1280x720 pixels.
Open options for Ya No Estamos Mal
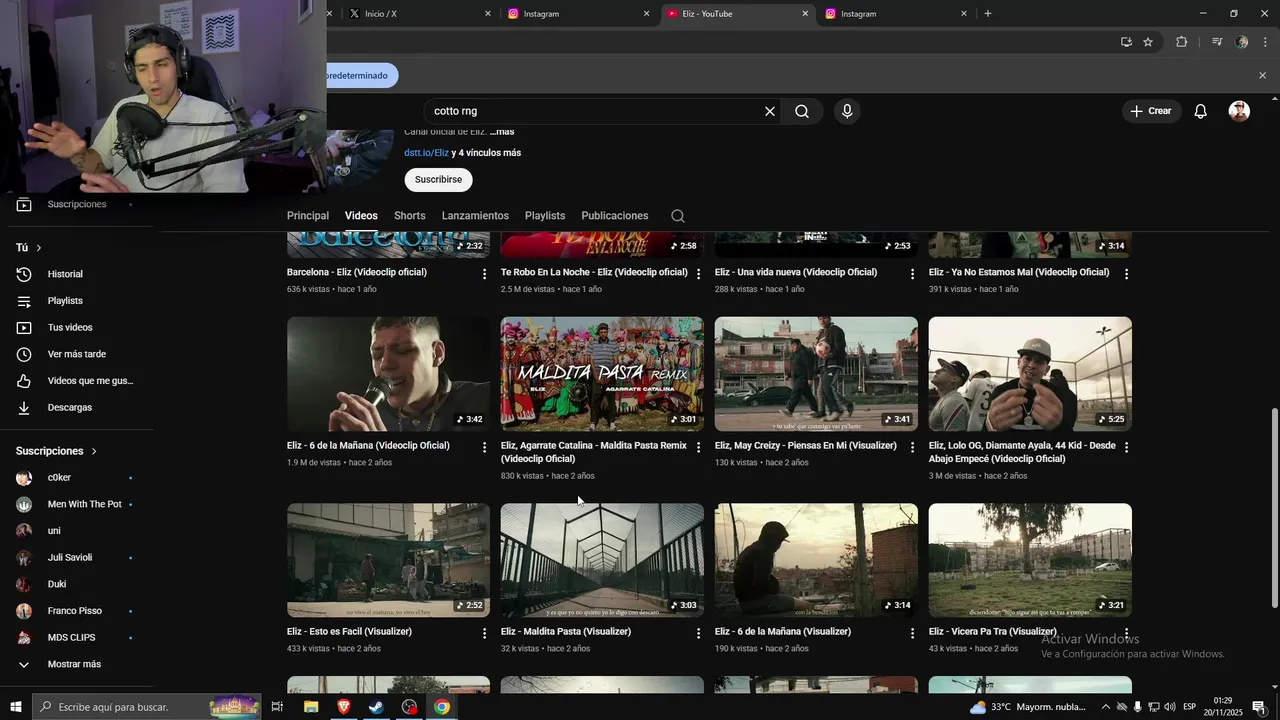(1126, 273)
